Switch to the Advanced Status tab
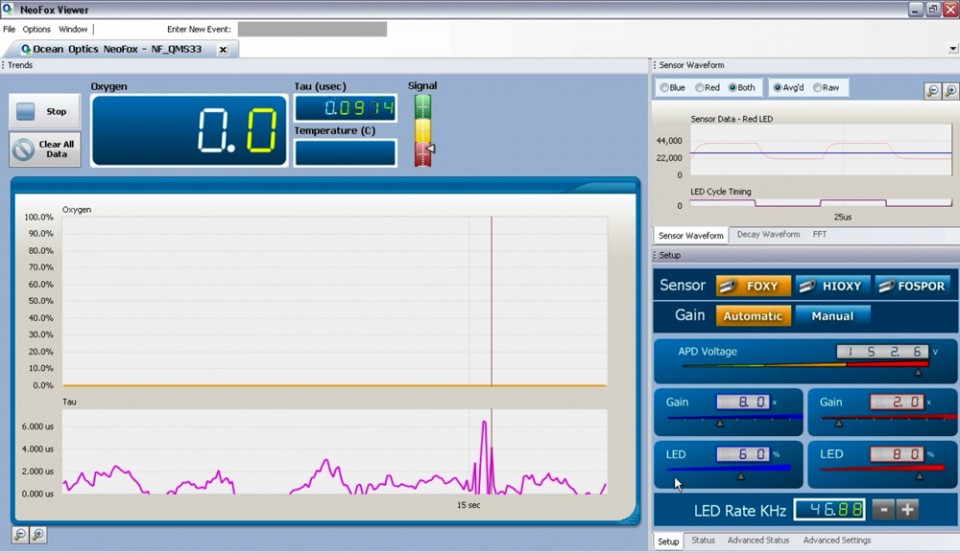The image size is (960, 553). click(x=758, y=540)
